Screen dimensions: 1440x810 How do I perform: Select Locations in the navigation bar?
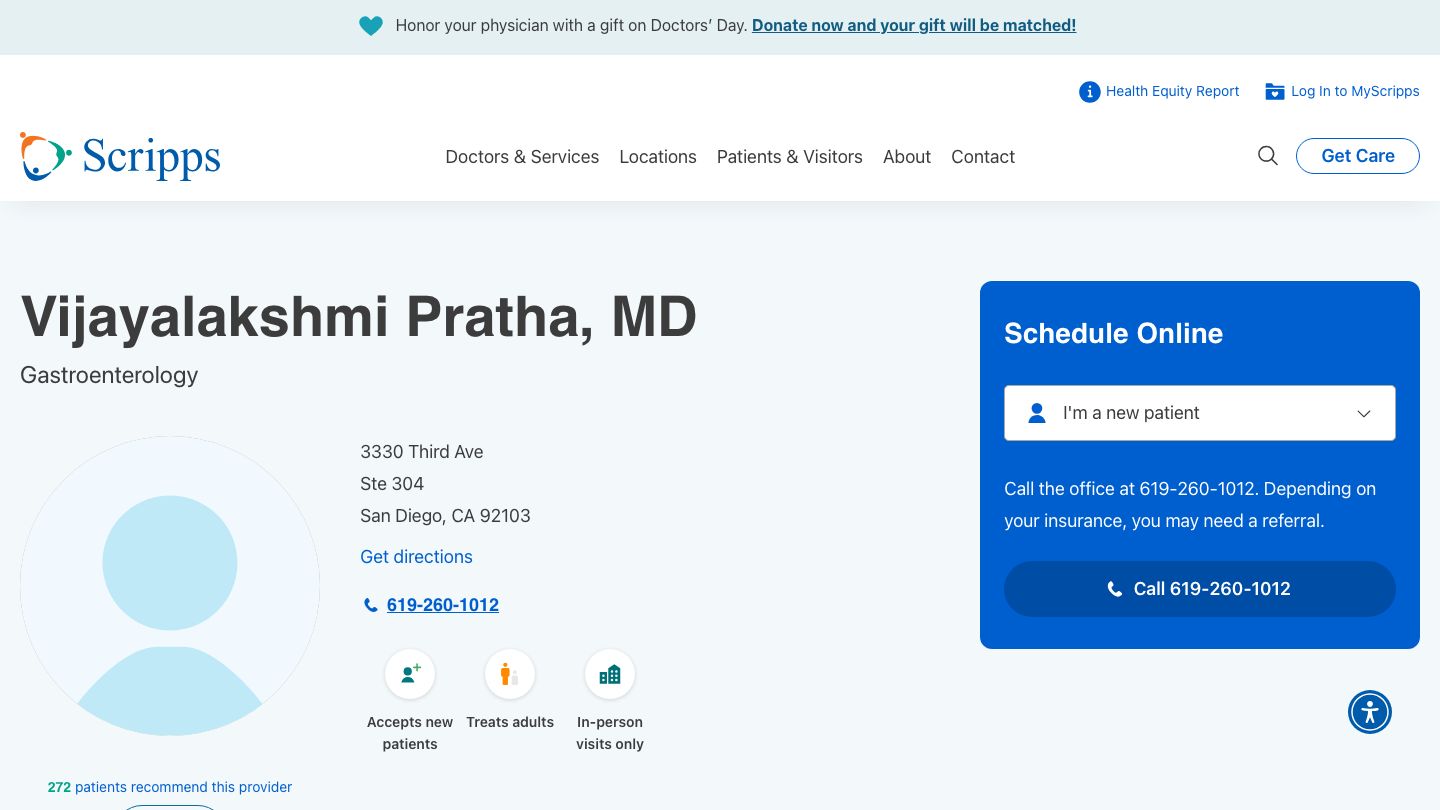point(658,156)
